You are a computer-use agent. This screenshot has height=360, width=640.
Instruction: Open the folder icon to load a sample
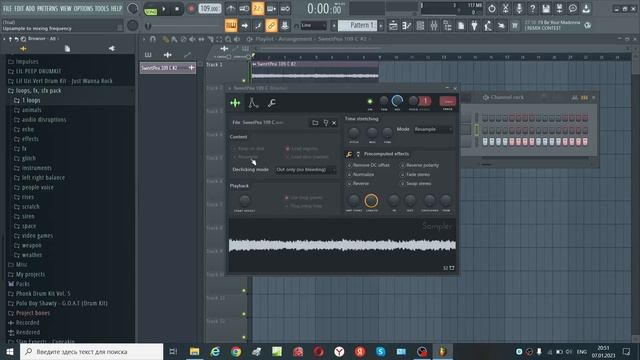(x=315, y=122)
